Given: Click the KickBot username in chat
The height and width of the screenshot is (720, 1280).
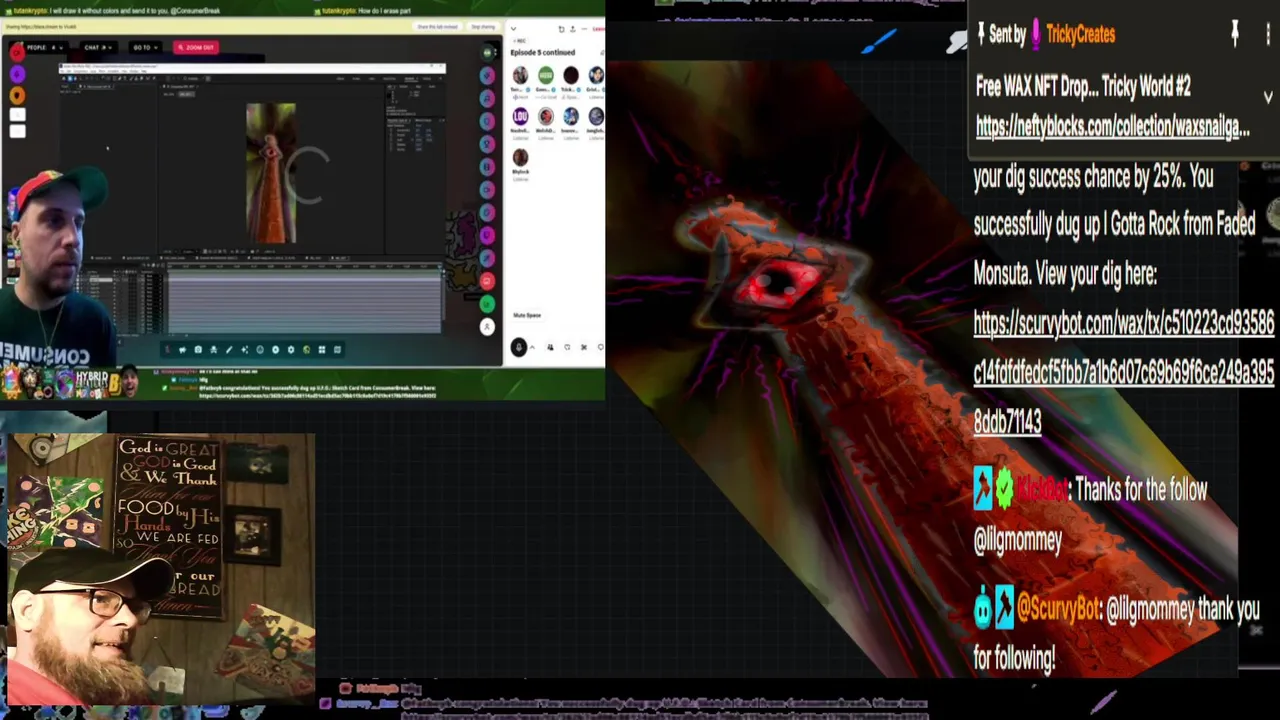Looking at the screenshot, I should pos(1042,490).
